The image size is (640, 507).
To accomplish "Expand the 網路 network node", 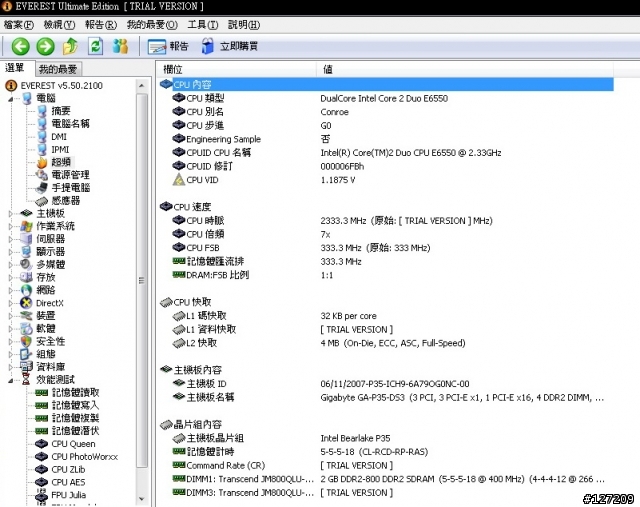I will [x=11, y=290].
